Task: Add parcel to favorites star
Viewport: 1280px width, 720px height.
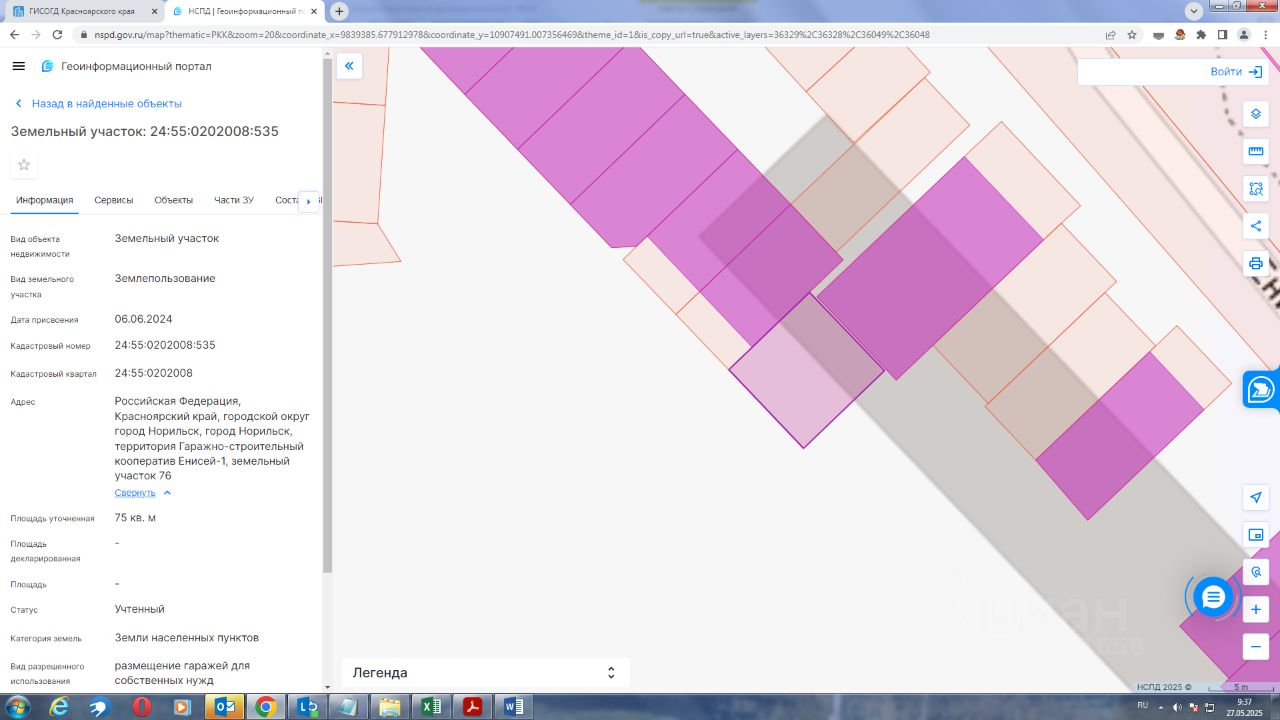Action: pyautogui.click(x=24, y=165)
